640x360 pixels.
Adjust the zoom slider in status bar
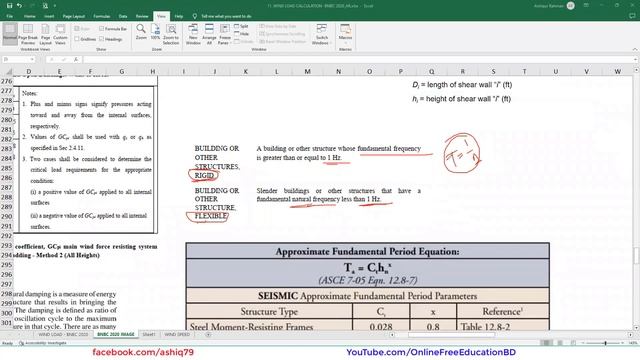click(x=605, y=343)
